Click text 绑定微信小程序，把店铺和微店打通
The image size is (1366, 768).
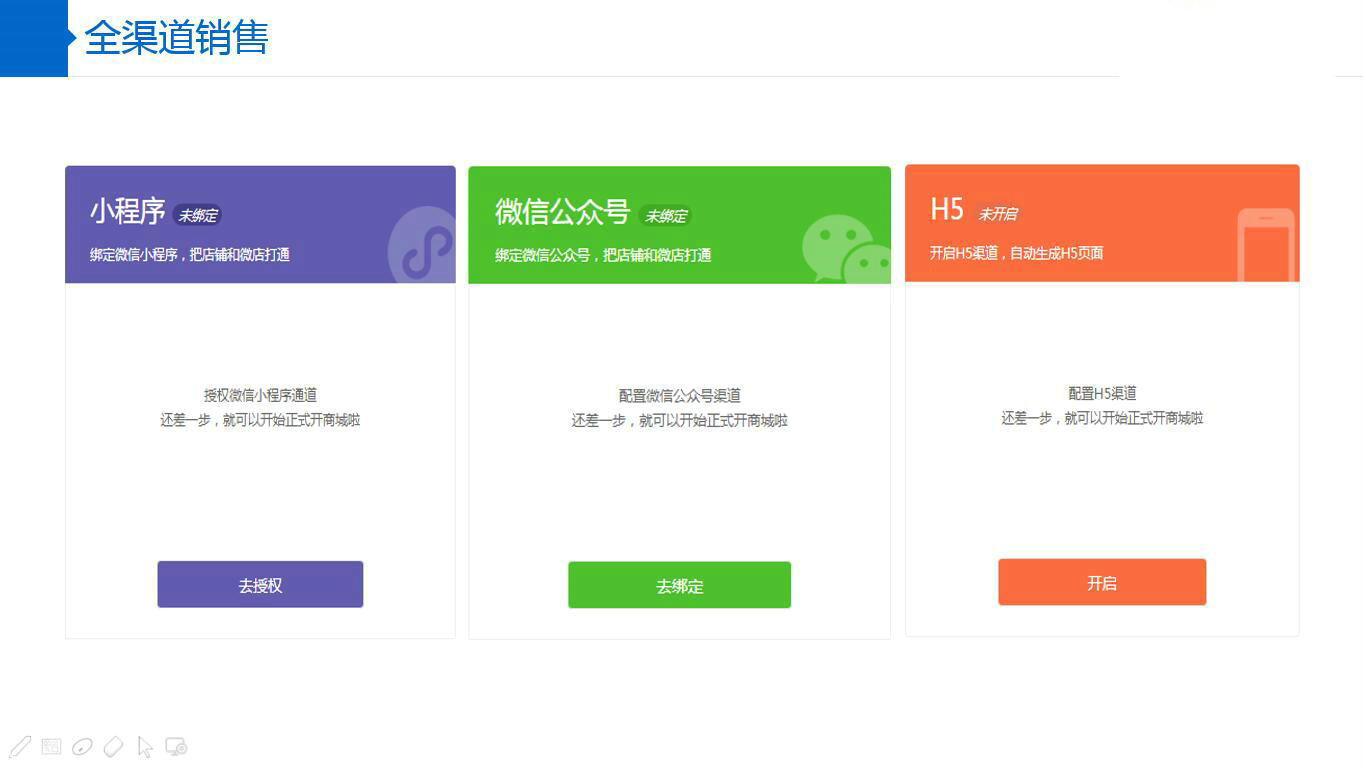coord(190,255)
